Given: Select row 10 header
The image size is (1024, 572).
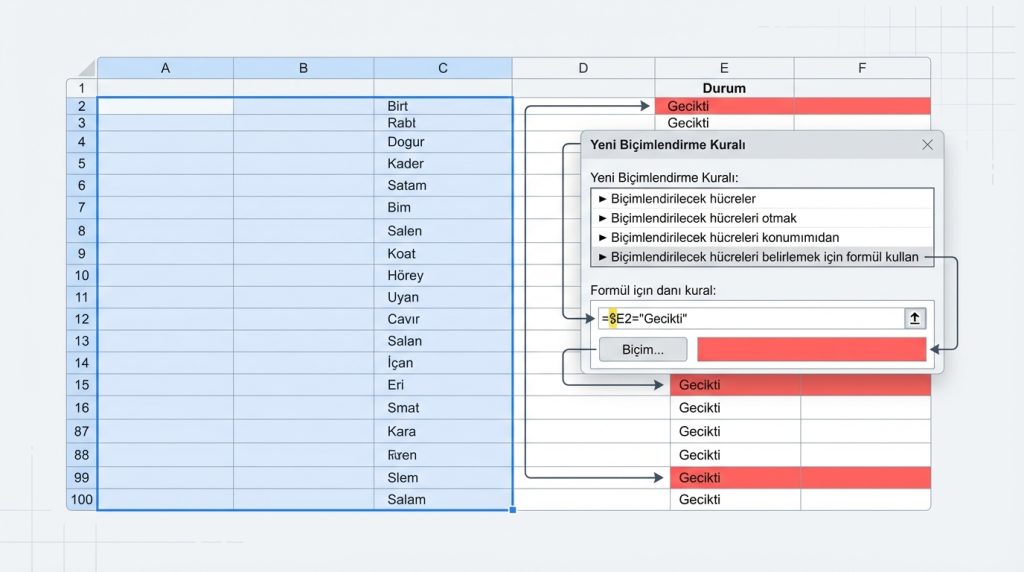Looking at the screenshot, I should tap(82, 276).
